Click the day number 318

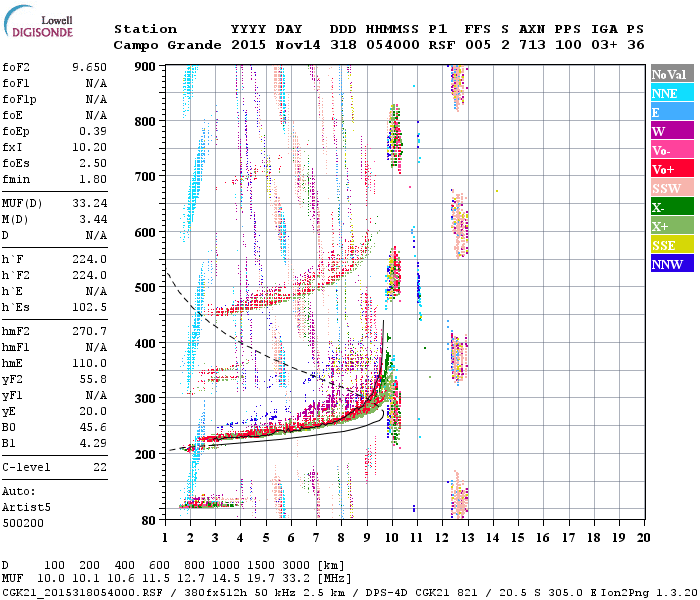coord(343,45)
